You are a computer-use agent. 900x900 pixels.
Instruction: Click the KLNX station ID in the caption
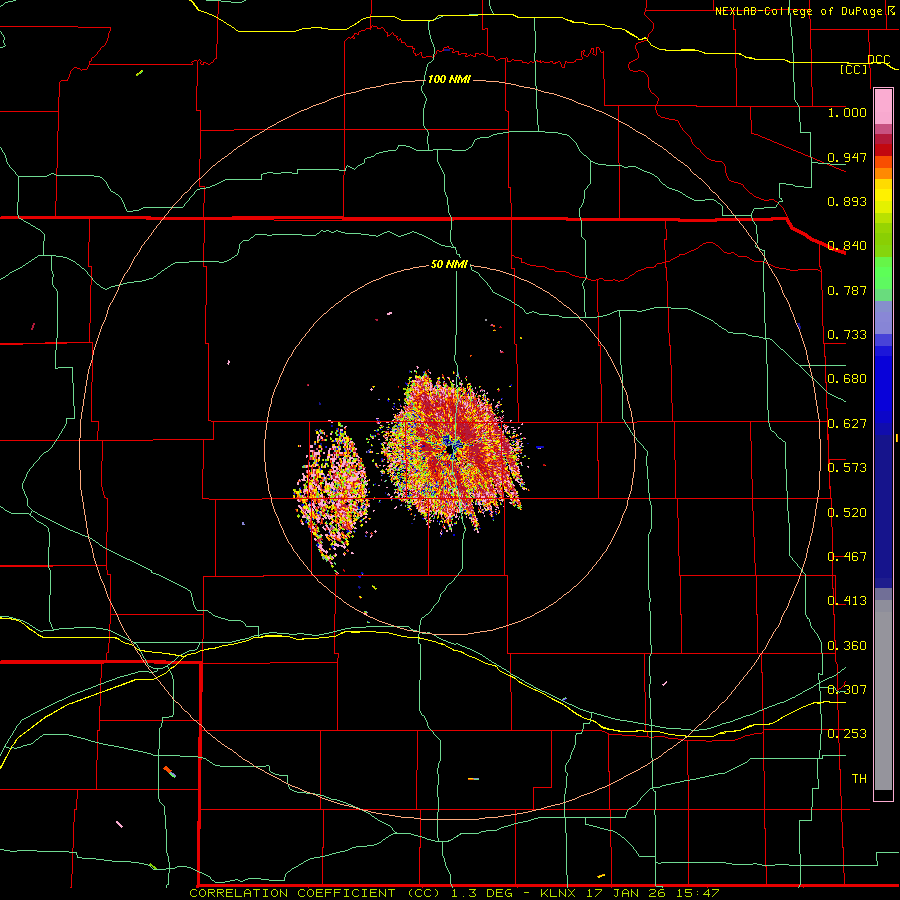click(x=560, y=893)
